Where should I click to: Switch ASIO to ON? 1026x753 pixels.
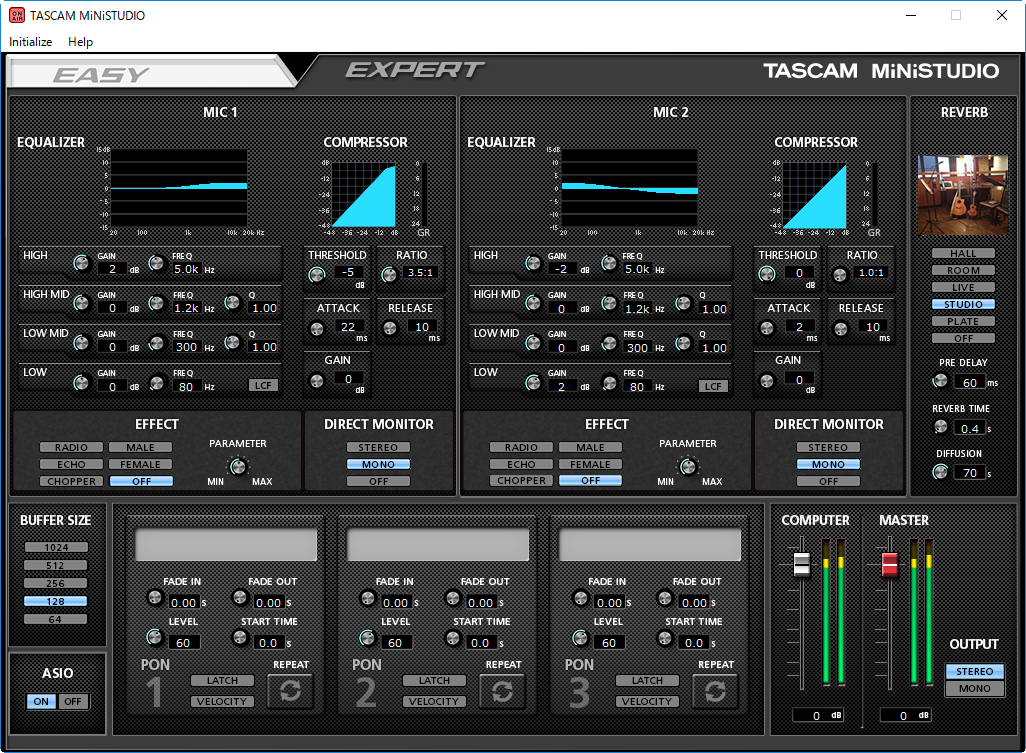(x=41, y=701)
